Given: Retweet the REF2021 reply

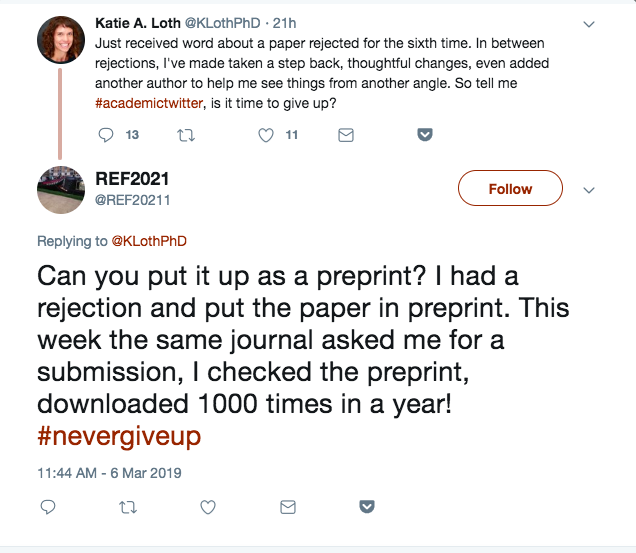Looking at the screenshot, I should [127, 508].
